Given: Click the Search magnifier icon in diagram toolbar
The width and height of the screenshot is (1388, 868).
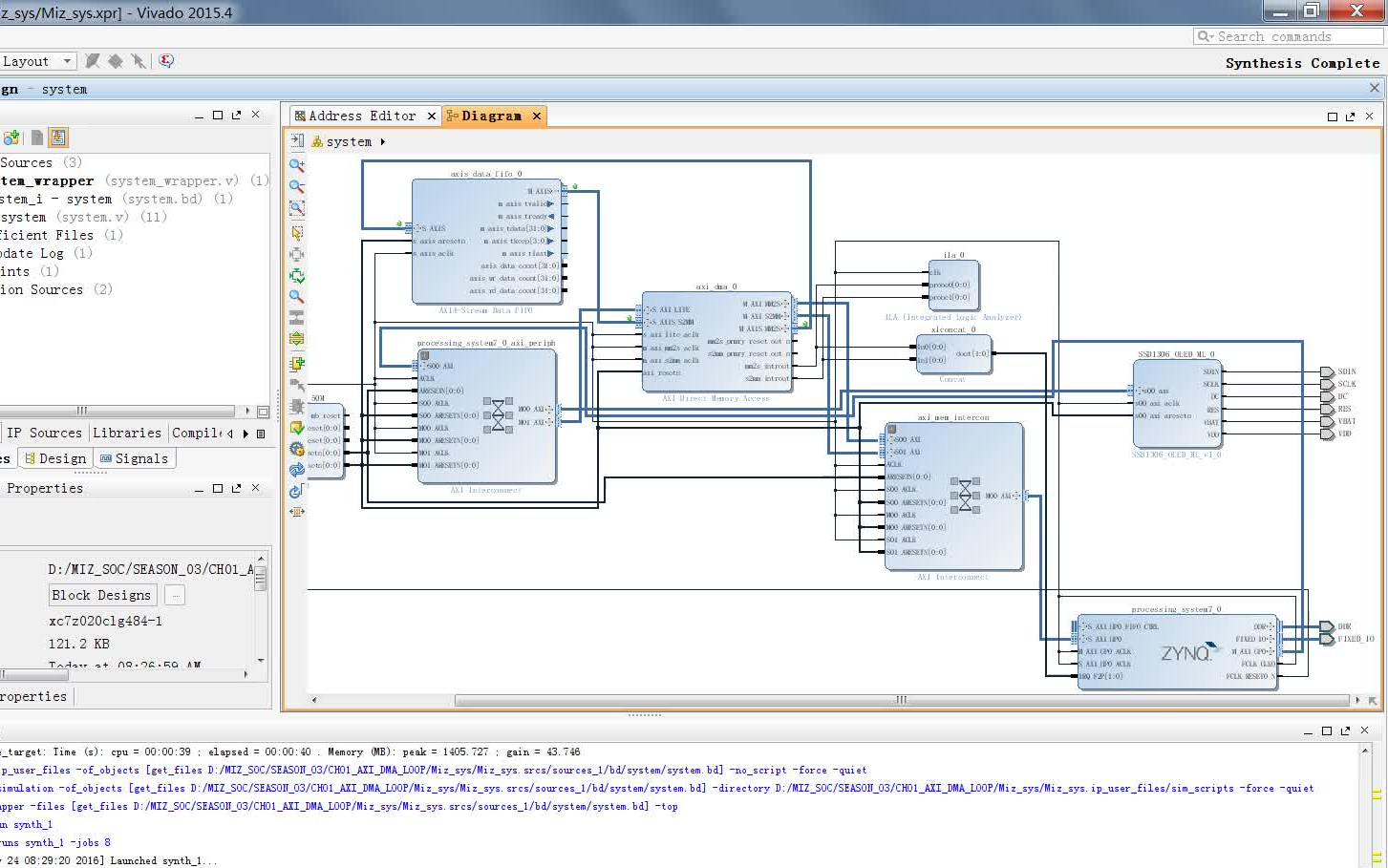Looking at the screenshot, I should (x=297, y=296).
